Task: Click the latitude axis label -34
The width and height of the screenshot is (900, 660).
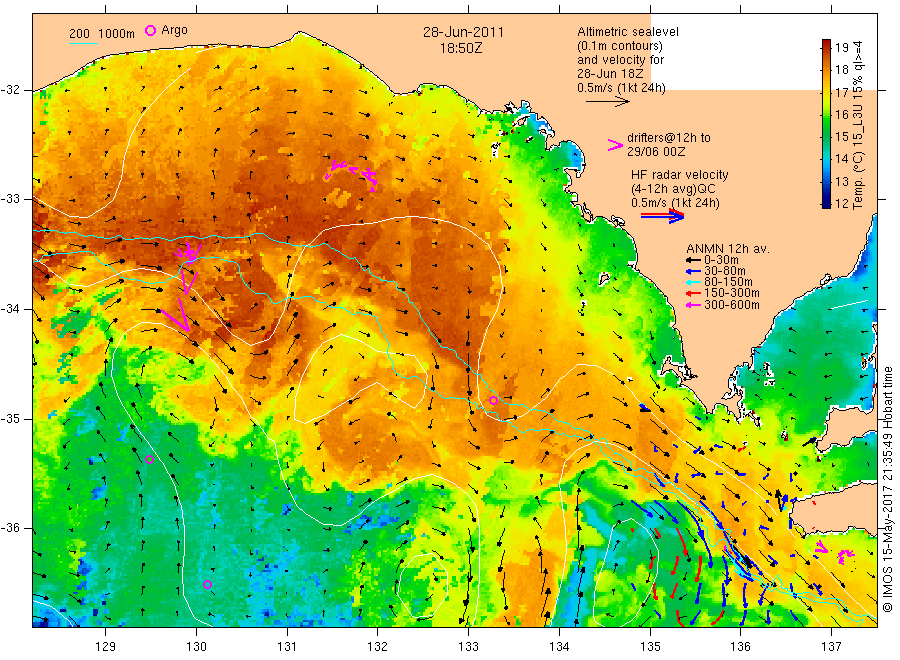Action: [11, 309]
